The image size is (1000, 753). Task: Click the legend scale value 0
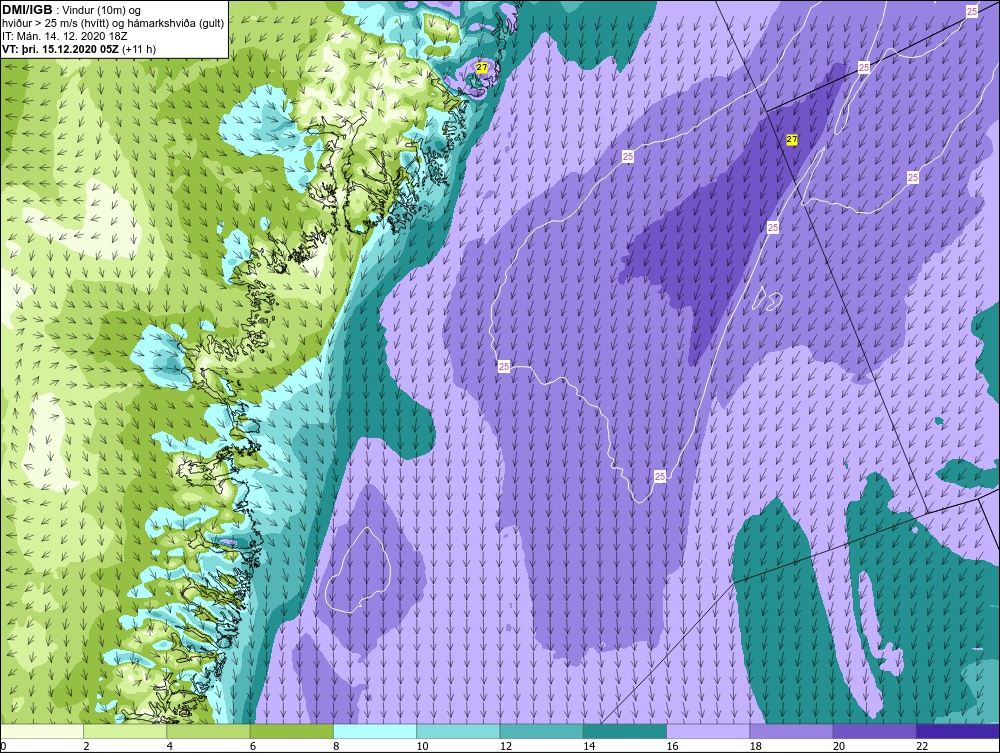pyautogui.click(x=3, y=746)
